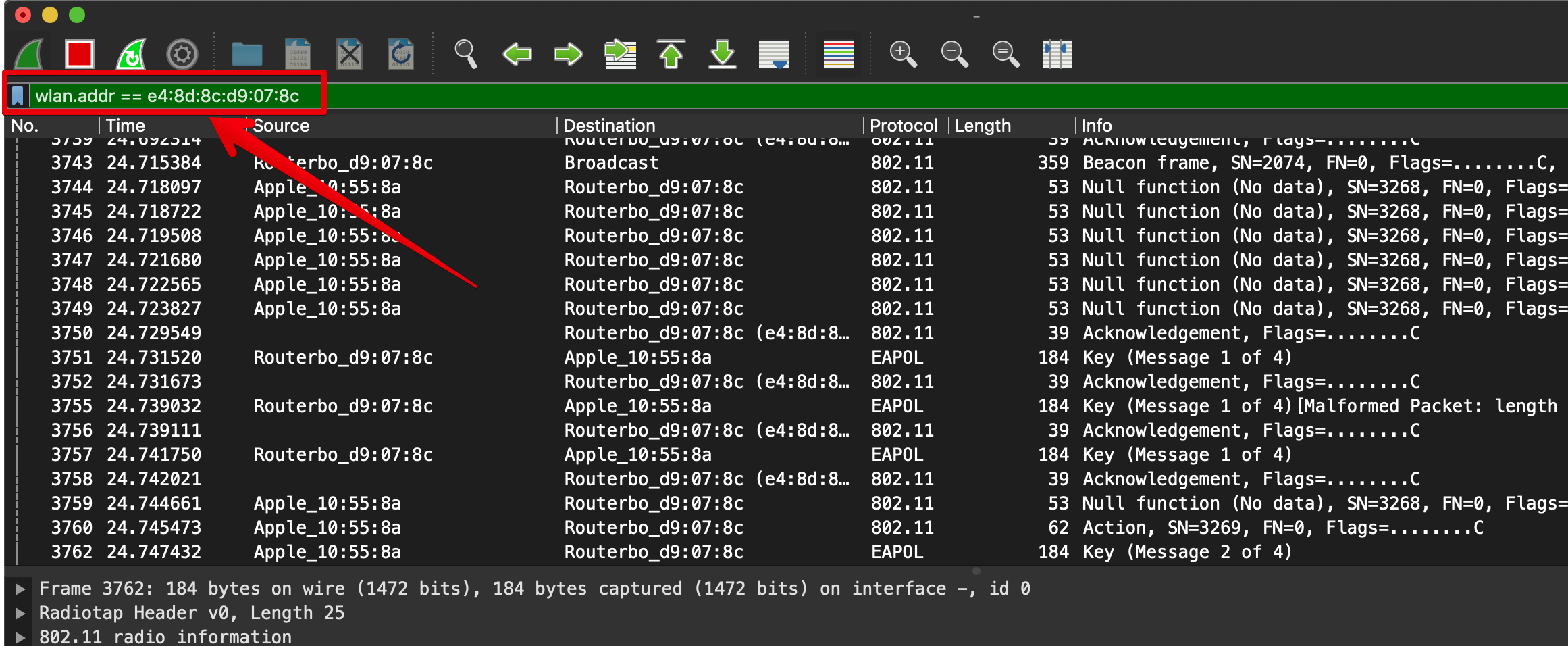
Task: Click Broadcast destination in packet 3743
Action: pos(611,163)
